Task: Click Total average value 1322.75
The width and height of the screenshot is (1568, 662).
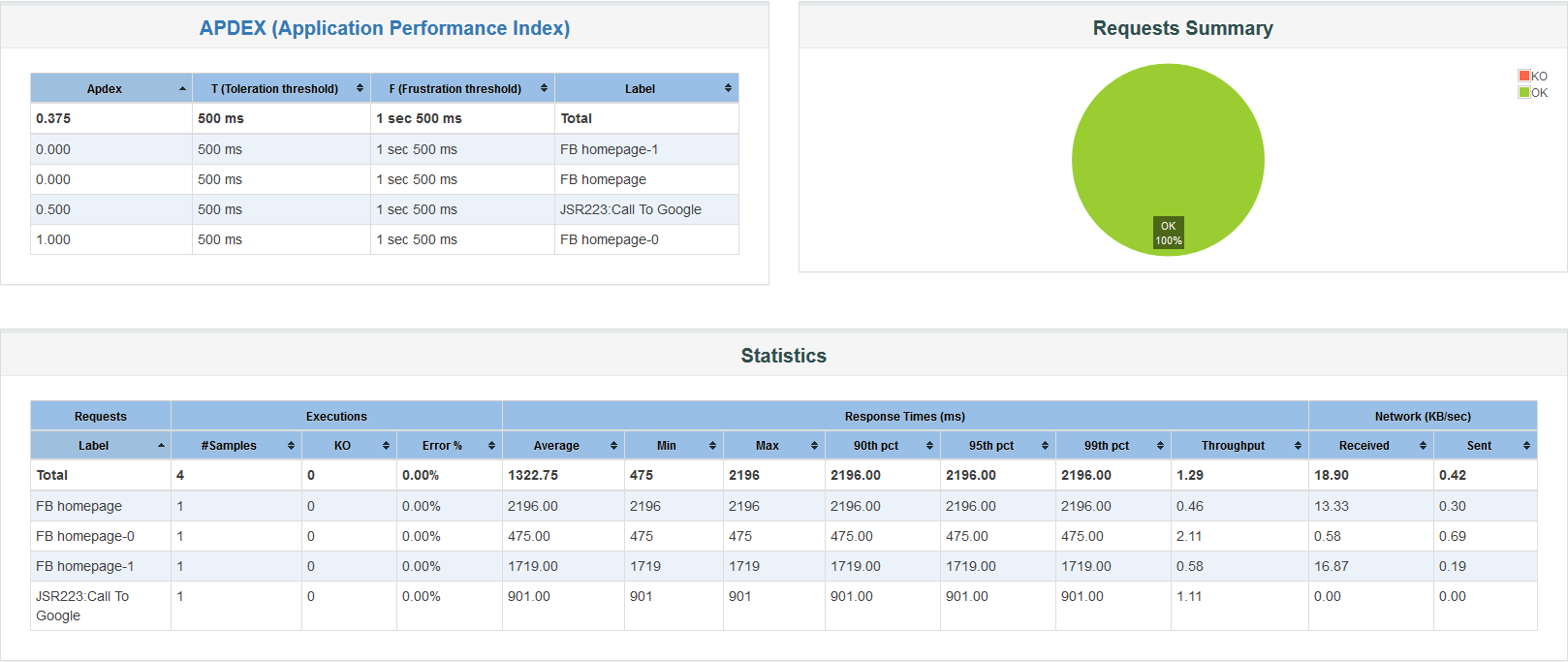Action: click(533, 475)
